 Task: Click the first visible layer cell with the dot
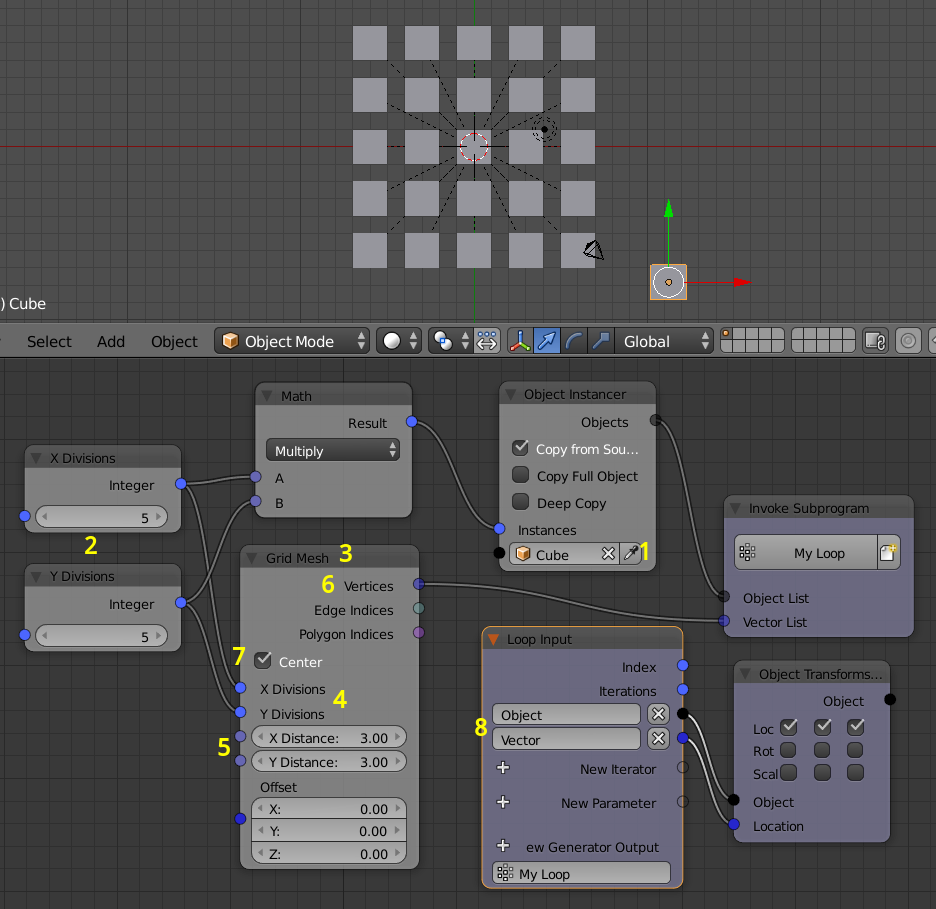point(726,334)
